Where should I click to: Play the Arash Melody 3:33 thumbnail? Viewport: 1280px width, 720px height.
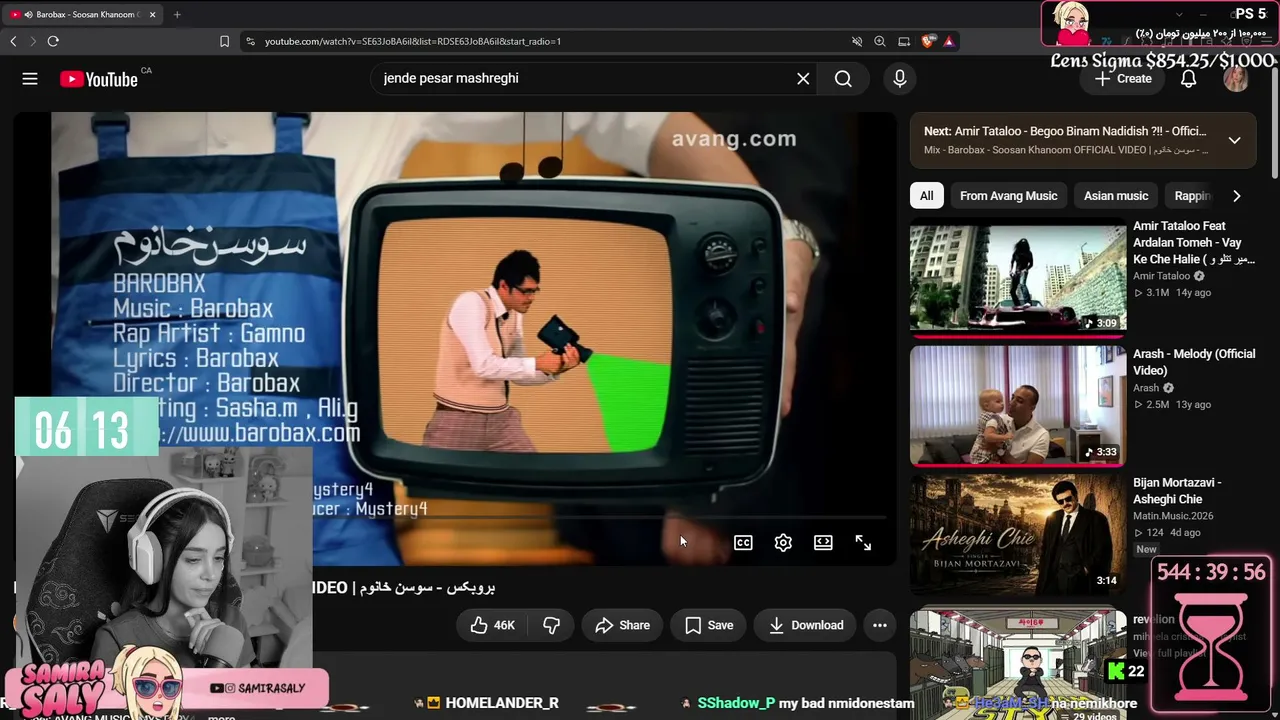[x=1018, y=405]
